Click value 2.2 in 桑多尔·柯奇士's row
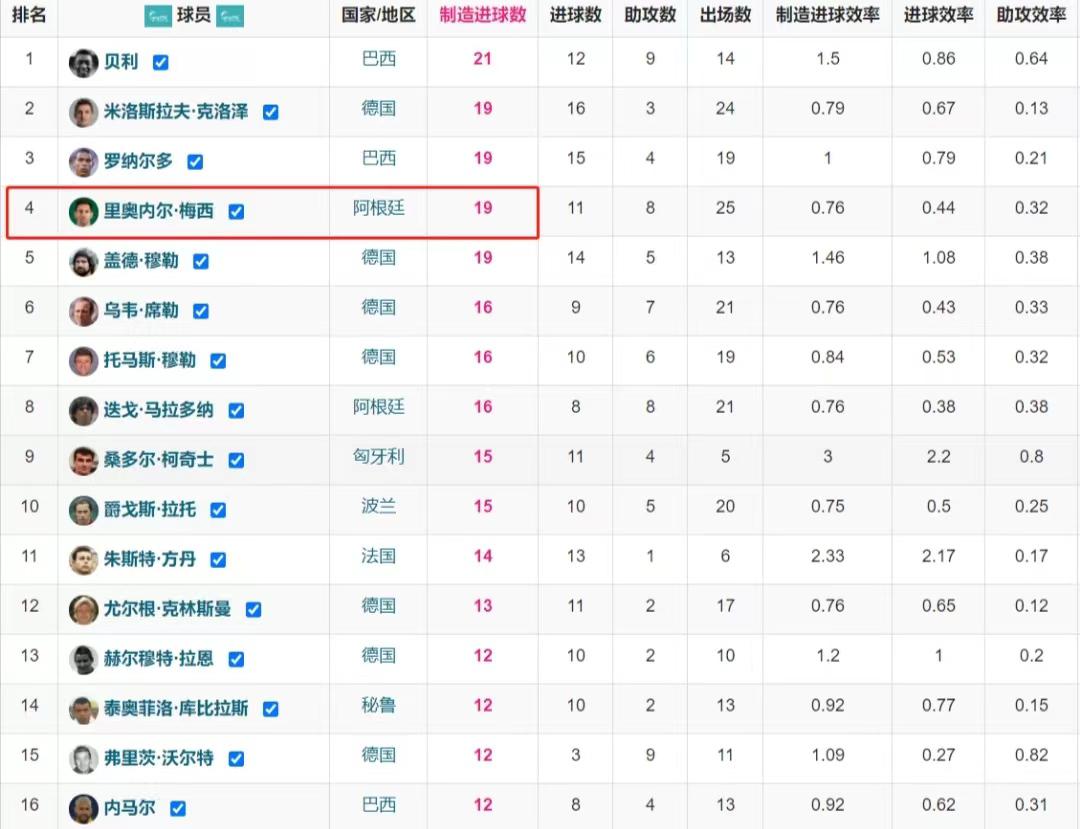1080x829 pixels. pyautogui.click(x=938, y=457)
